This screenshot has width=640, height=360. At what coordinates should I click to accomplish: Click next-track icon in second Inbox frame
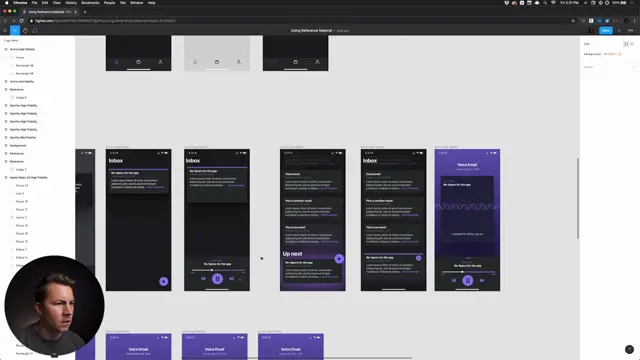231,278
